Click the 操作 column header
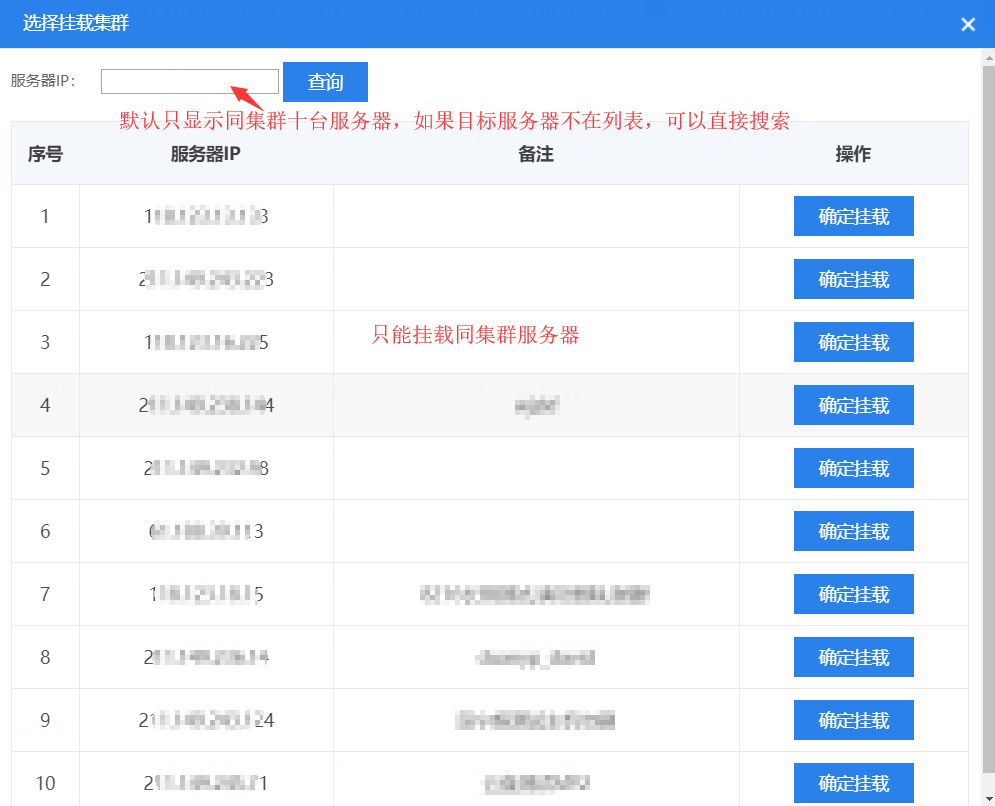This screenshot has height=806, width=995. pyautogui.click(x=853, y=154)
